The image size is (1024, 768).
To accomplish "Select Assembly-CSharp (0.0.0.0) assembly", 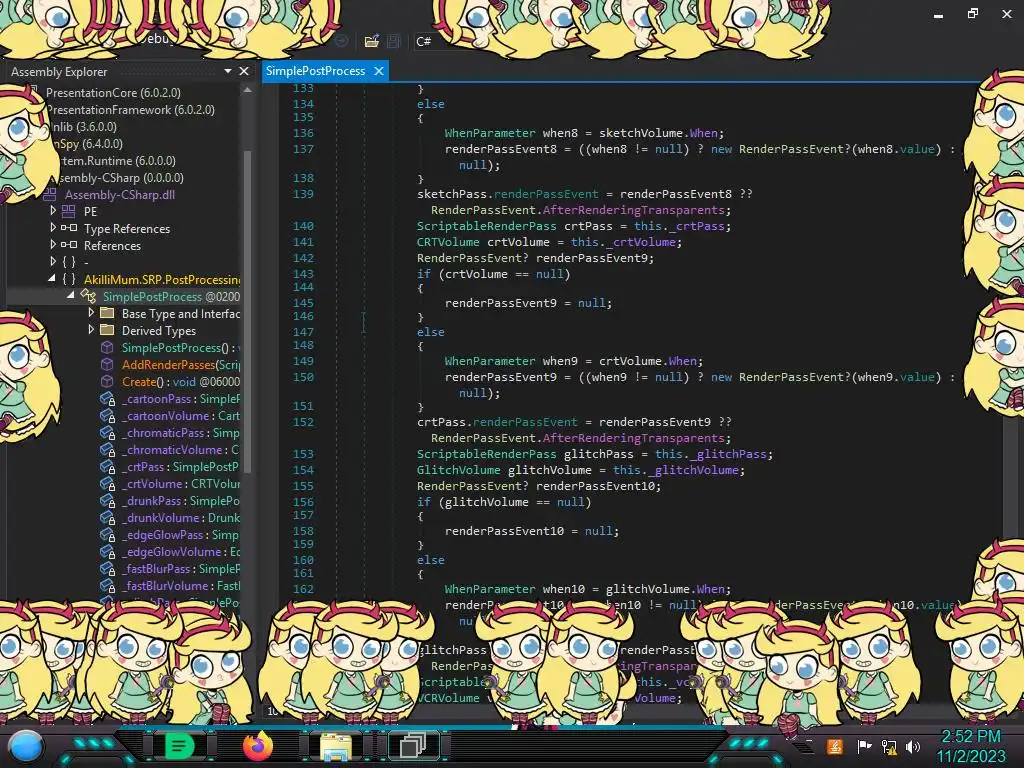I will [x=120, y=178].
